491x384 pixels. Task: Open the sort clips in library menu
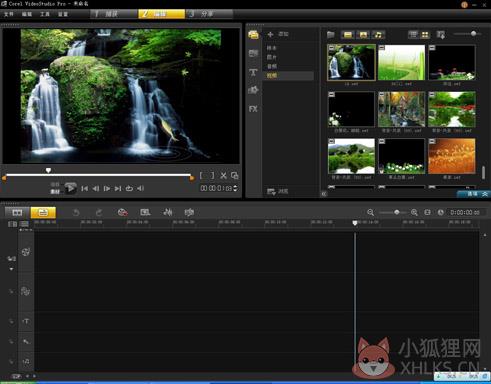[441, 34]
